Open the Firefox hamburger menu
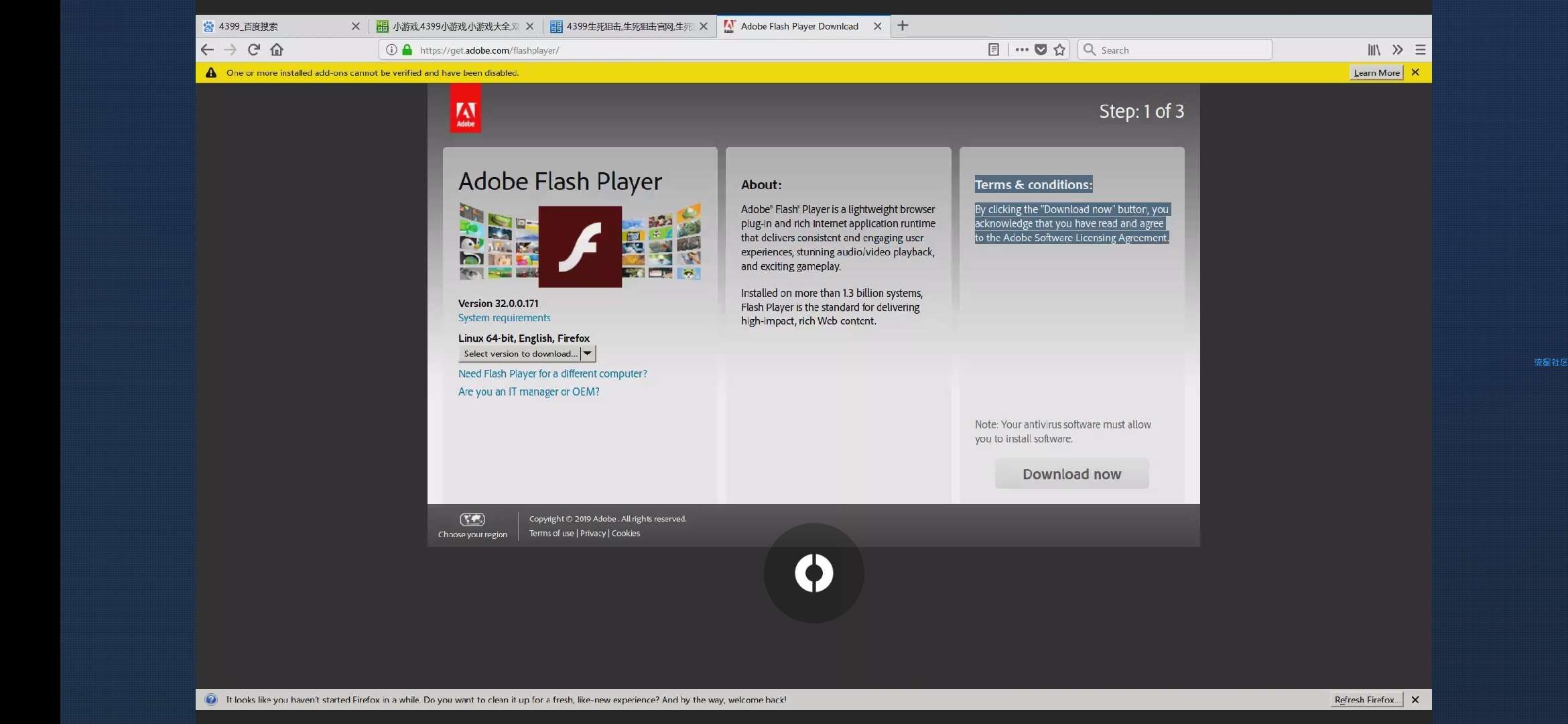Viewport: 1568px width, 724px height. (1420, 50)
